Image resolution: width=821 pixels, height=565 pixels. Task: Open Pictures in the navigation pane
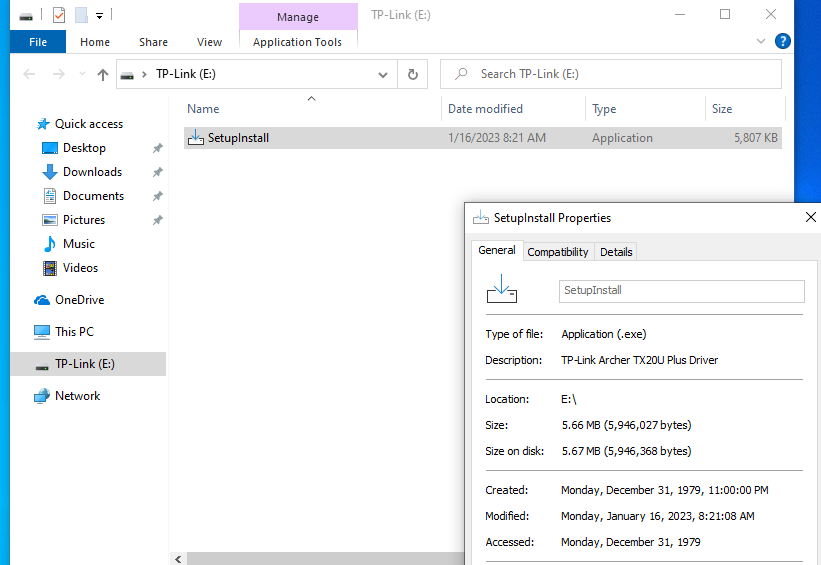pyautogui.click(x=84, y=220)
